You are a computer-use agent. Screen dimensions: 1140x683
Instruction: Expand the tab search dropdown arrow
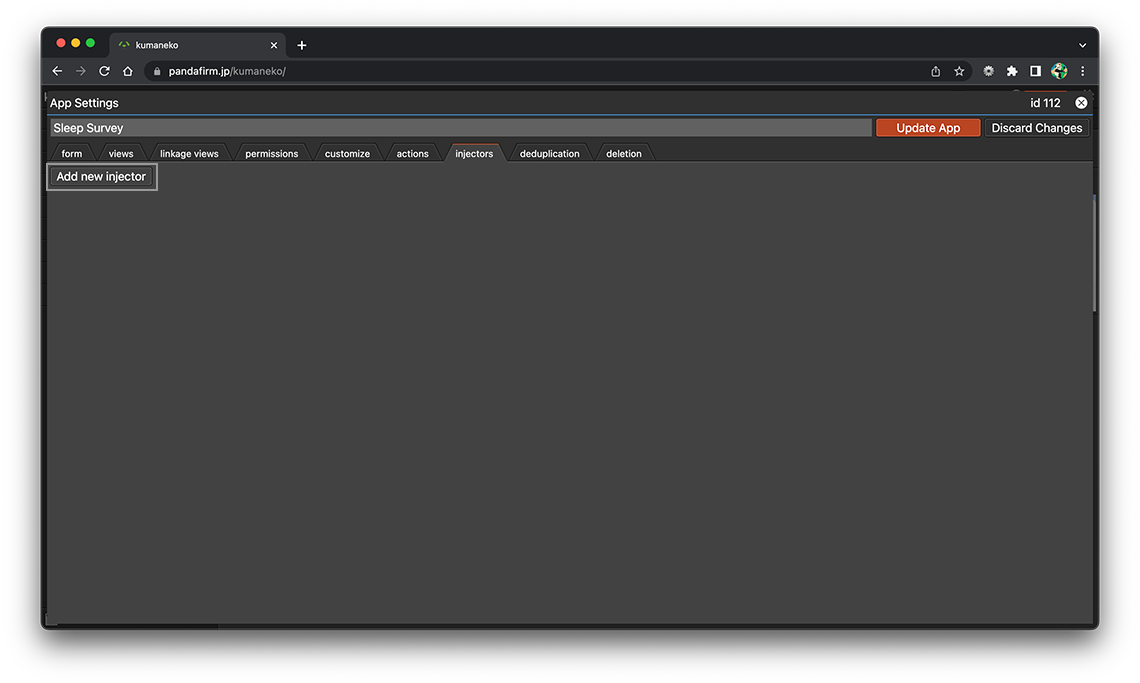coord(1082,45)
